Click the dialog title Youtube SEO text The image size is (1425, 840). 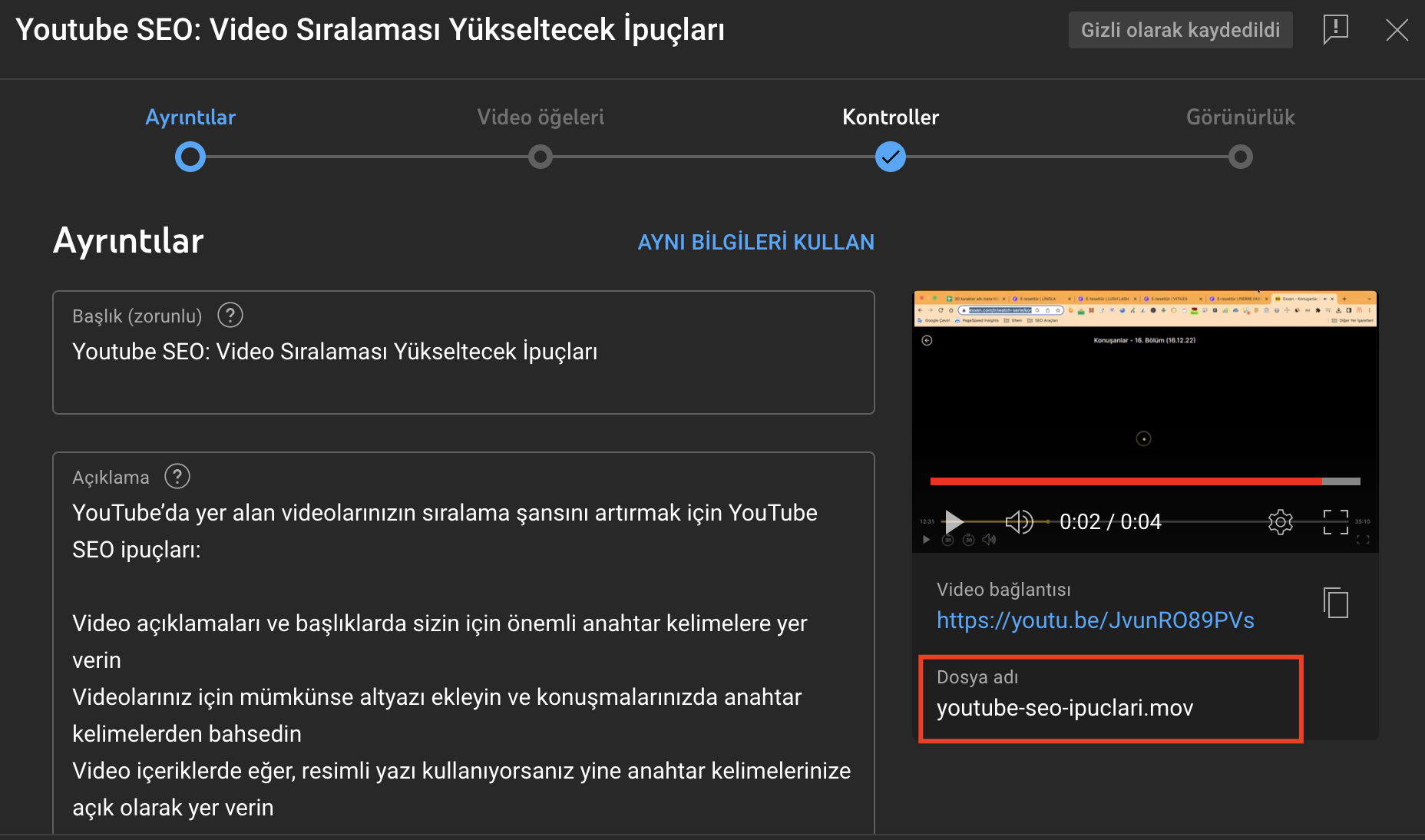370,30
